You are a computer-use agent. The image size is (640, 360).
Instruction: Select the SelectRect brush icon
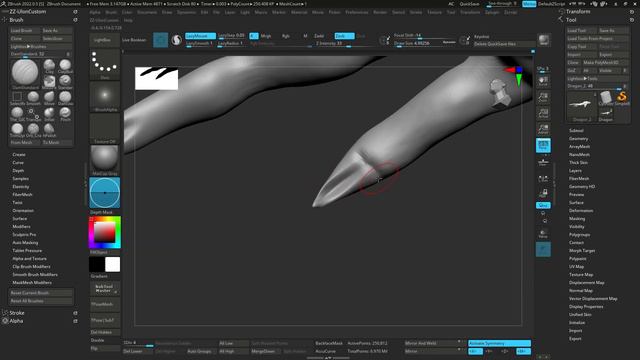coord(17,97)
